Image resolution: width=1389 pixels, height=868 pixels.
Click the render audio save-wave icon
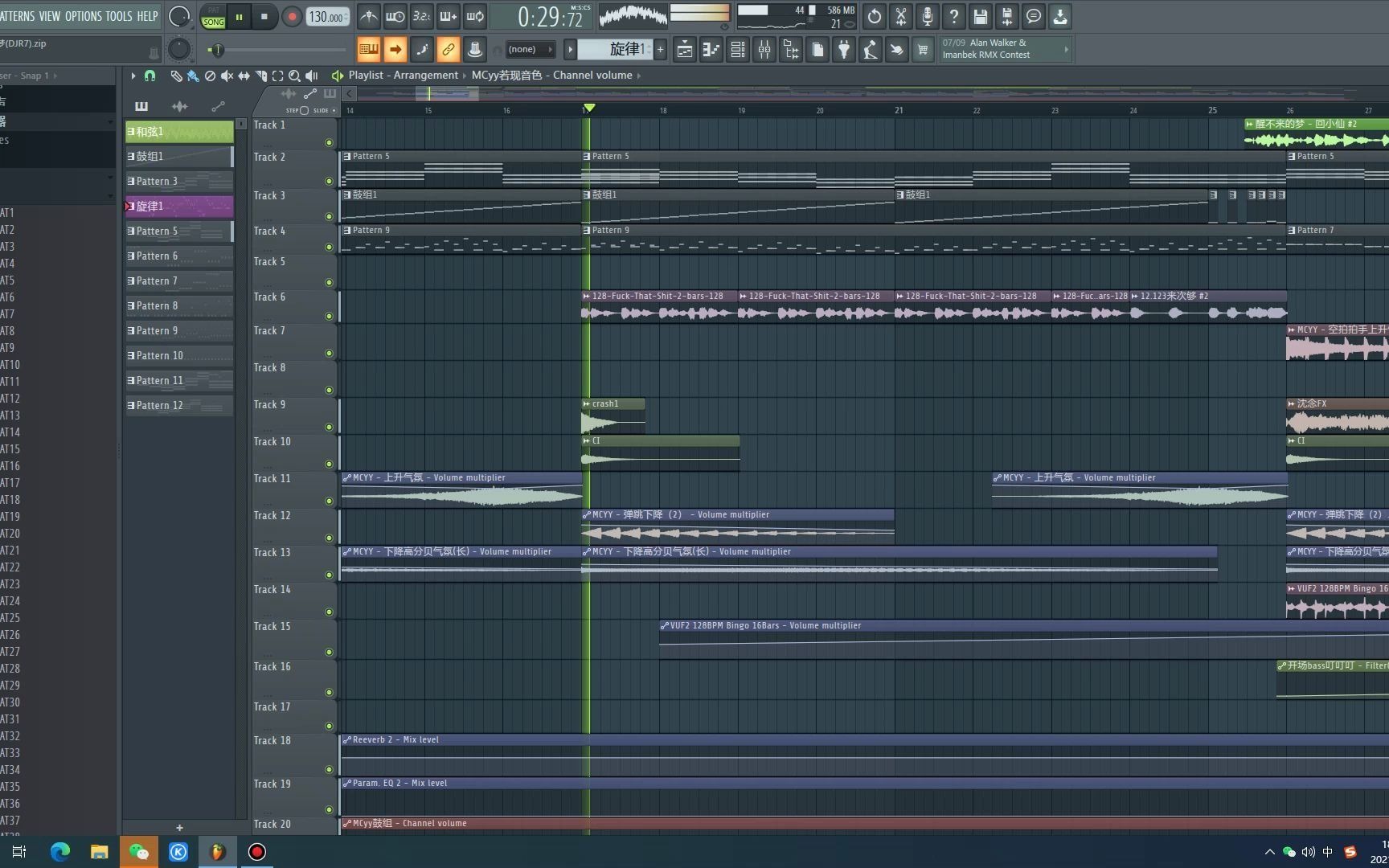pyautogui.click(x=1006, y=16)
